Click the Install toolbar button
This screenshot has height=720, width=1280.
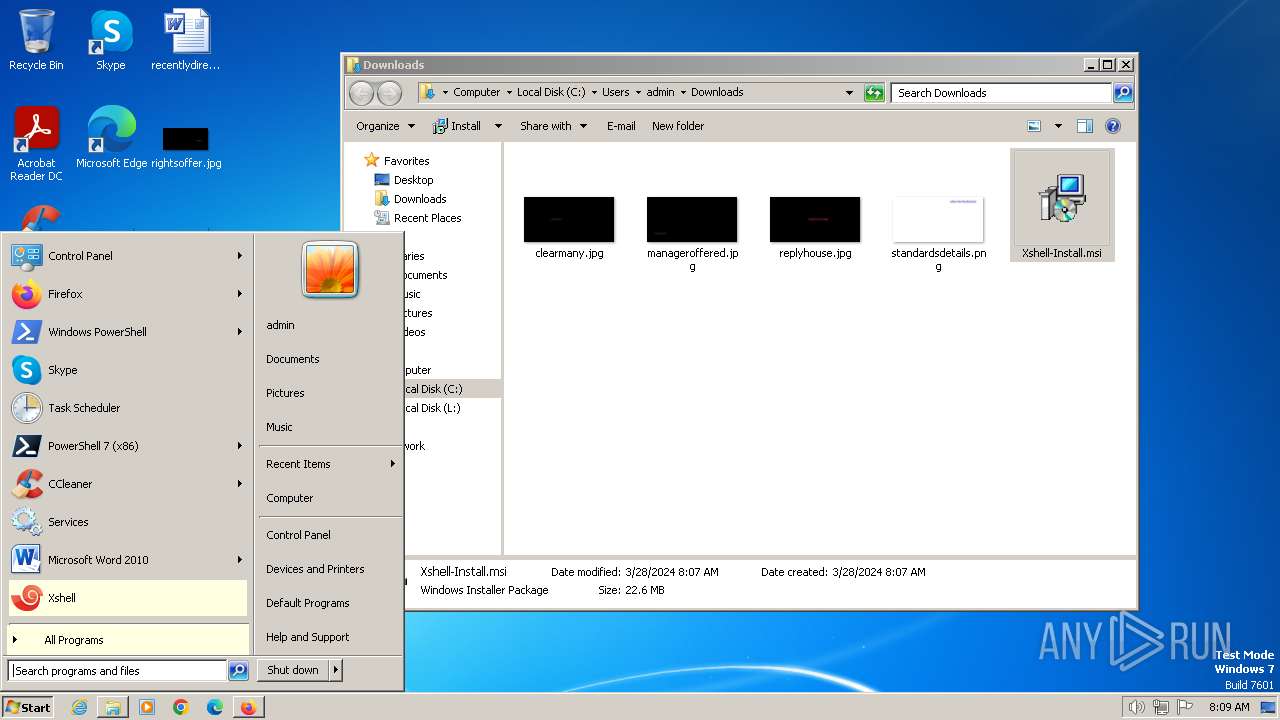point(457,126)
